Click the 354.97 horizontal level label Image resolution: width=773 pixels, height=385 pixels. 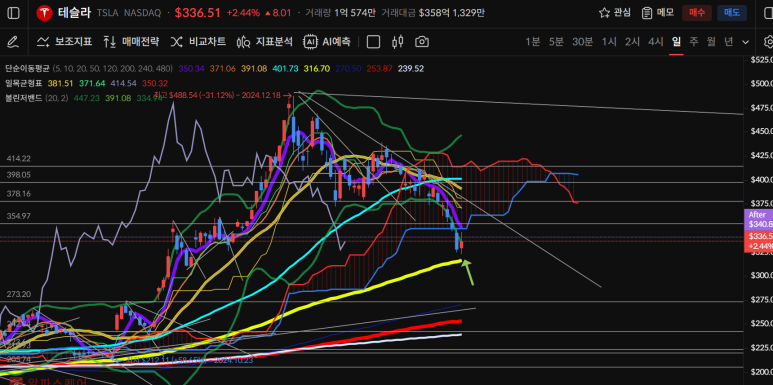19,216
